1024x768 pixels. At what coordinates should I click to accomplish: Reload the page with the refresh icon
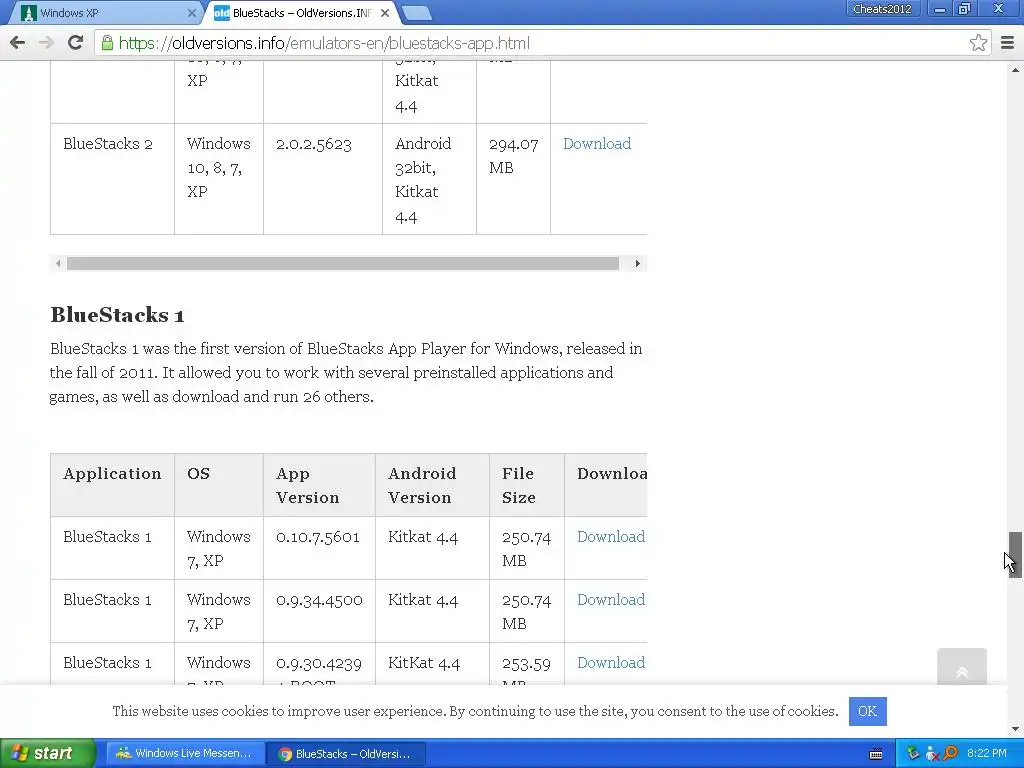coord(76,43)
